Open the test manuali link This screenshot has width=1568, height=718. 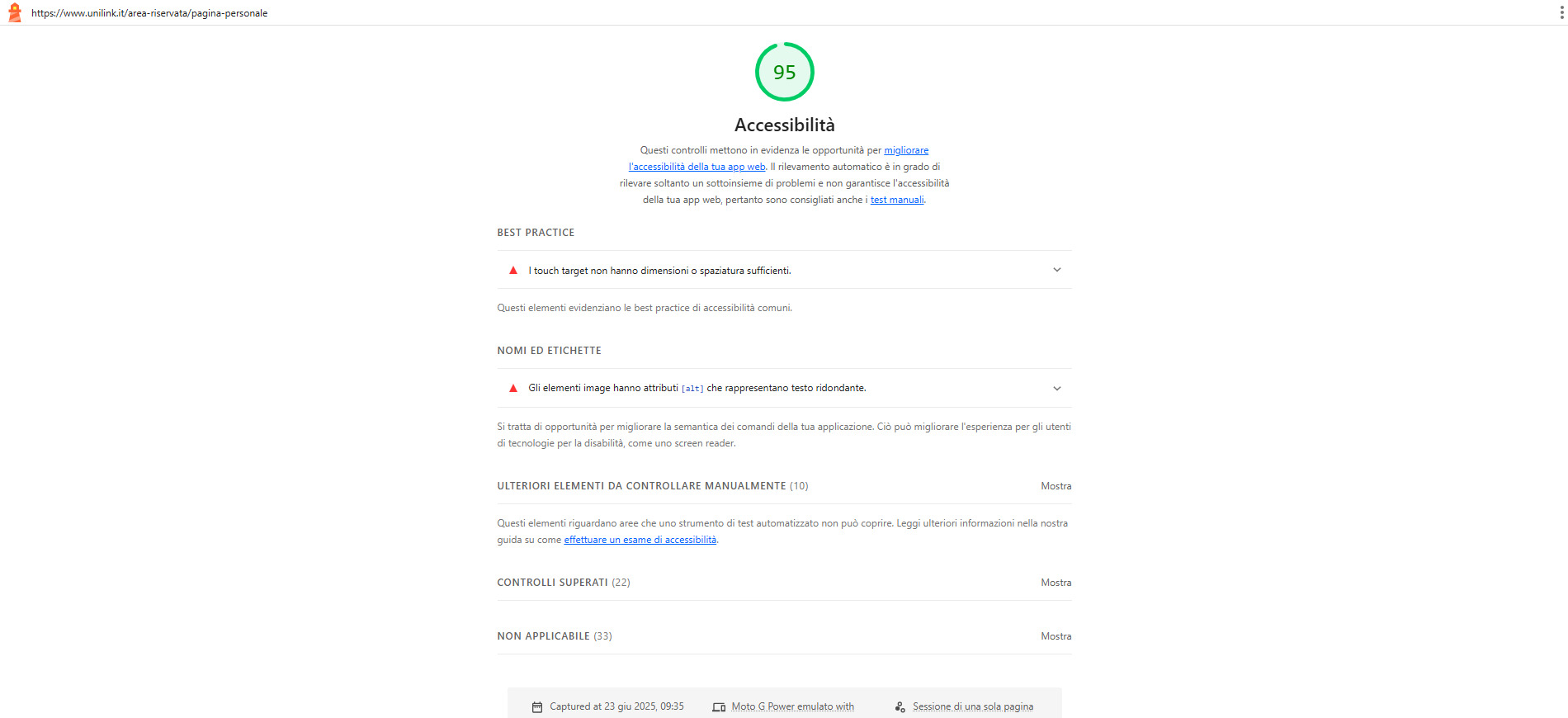[x=897, y=200]
